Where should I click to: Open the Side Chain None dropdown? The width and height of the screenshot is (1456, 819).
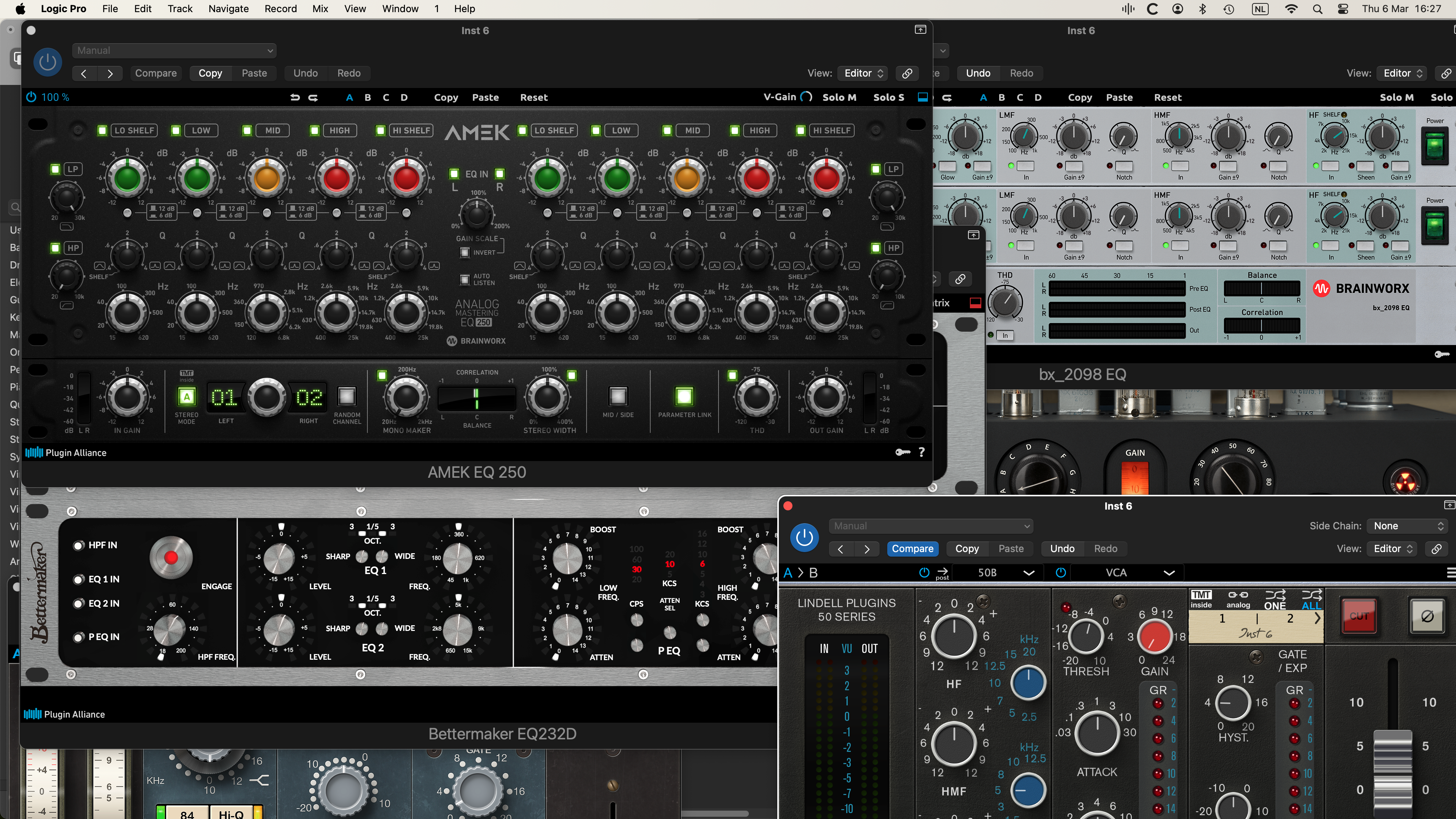point(1408,526)
